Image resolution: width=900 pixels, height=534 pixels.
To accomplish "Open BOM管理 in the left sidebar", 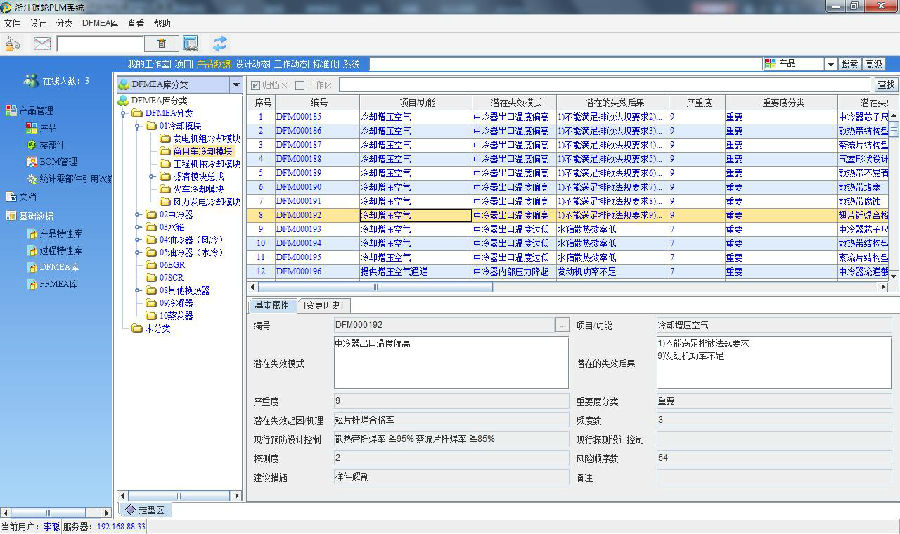I will (x=58, y=161).
